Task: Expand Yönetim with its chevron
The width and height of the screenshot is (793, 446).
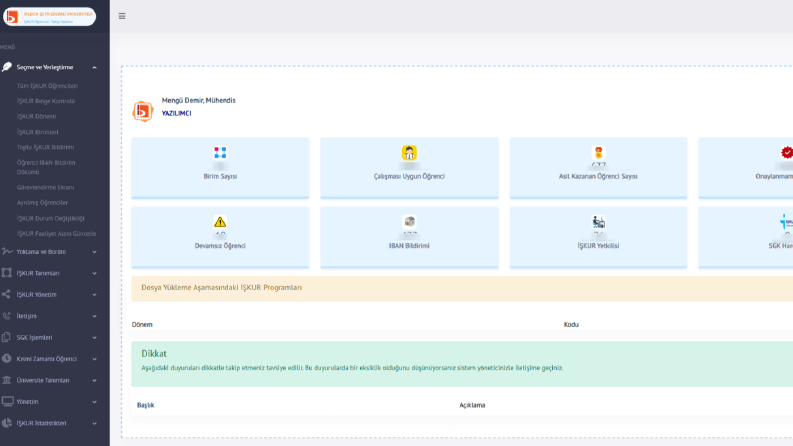Action: click(x=95, y=402)
